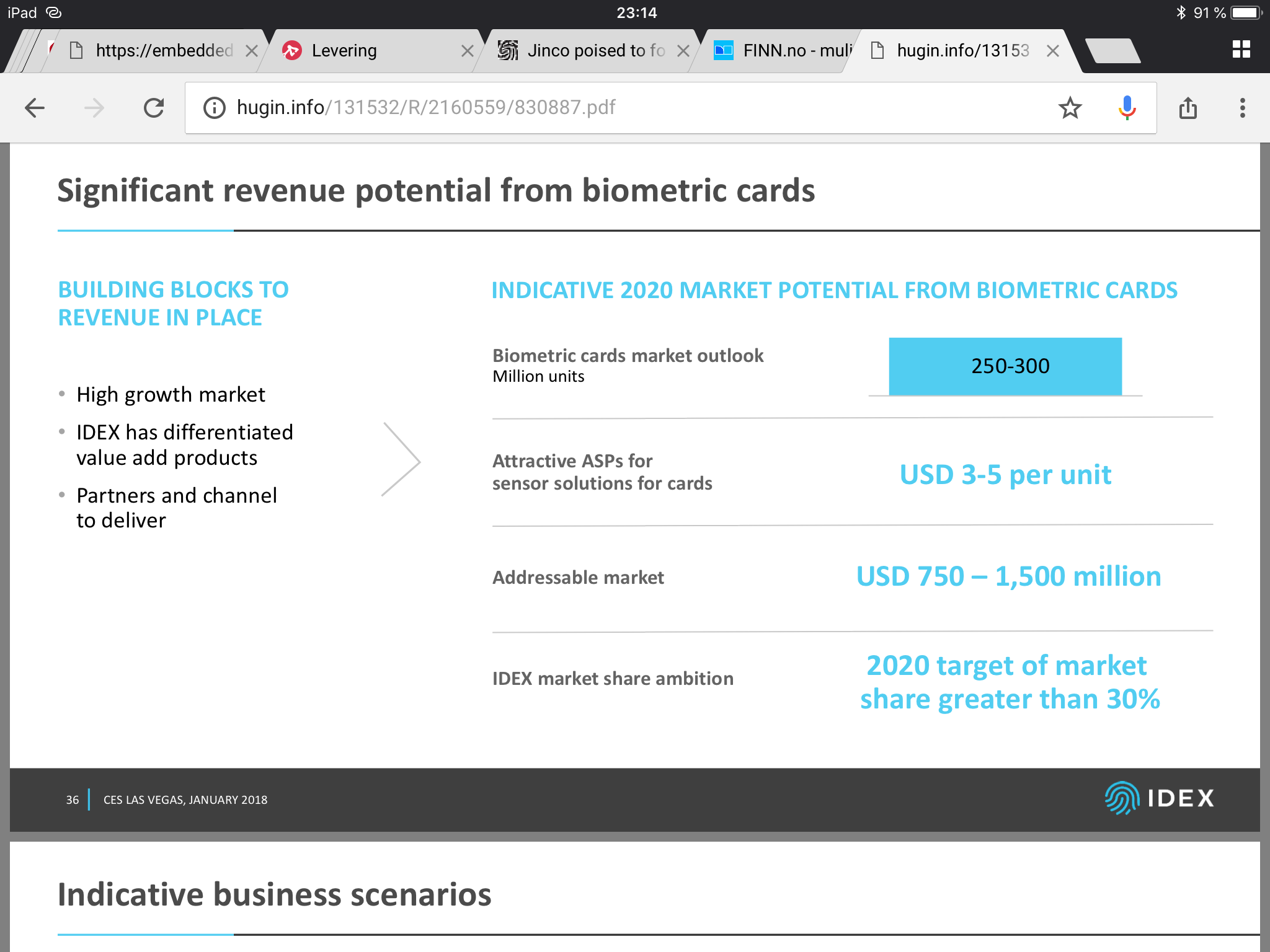Reload the current PDF page

point(154,108)
